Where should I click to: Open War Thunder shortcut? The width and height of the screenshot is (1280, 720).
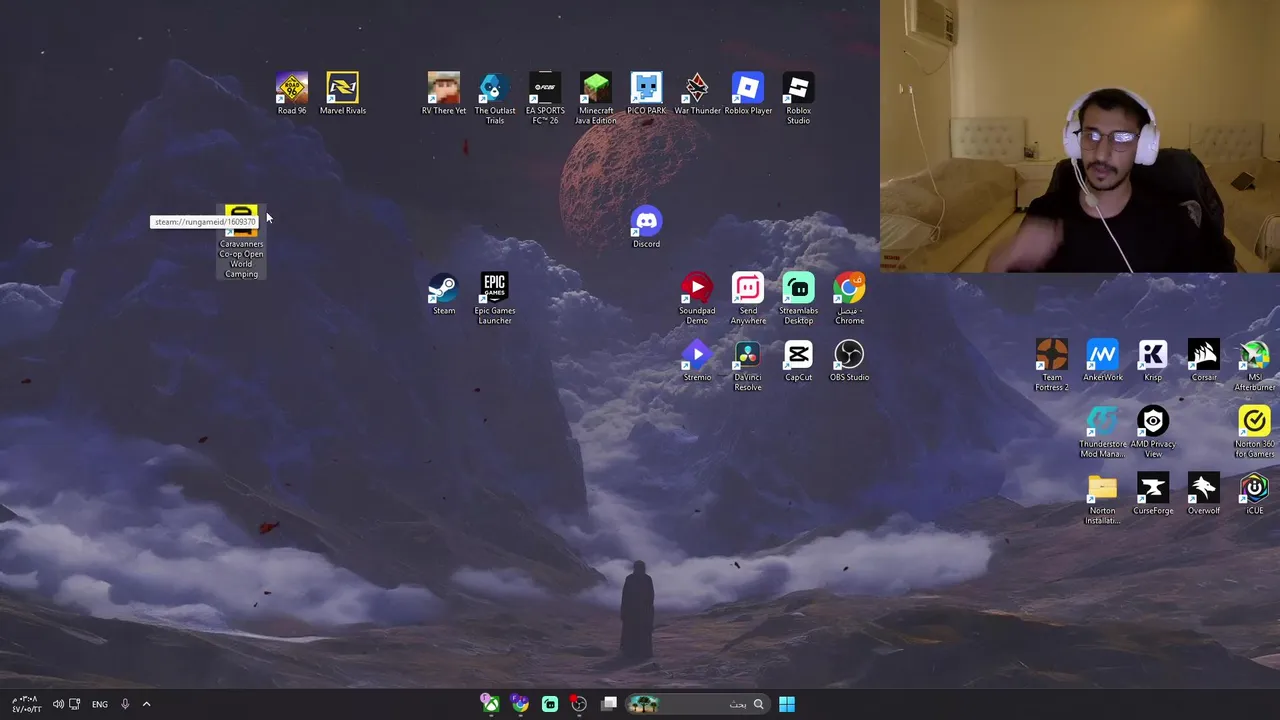tap(697, 93)
